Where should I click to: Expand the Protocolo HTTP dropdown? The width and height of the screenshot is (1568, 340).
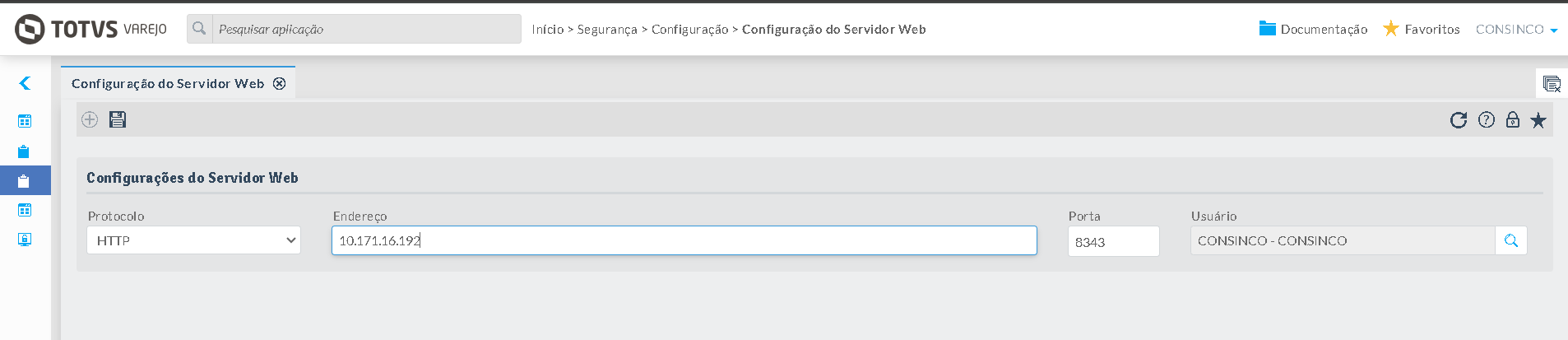coord(193,240)
